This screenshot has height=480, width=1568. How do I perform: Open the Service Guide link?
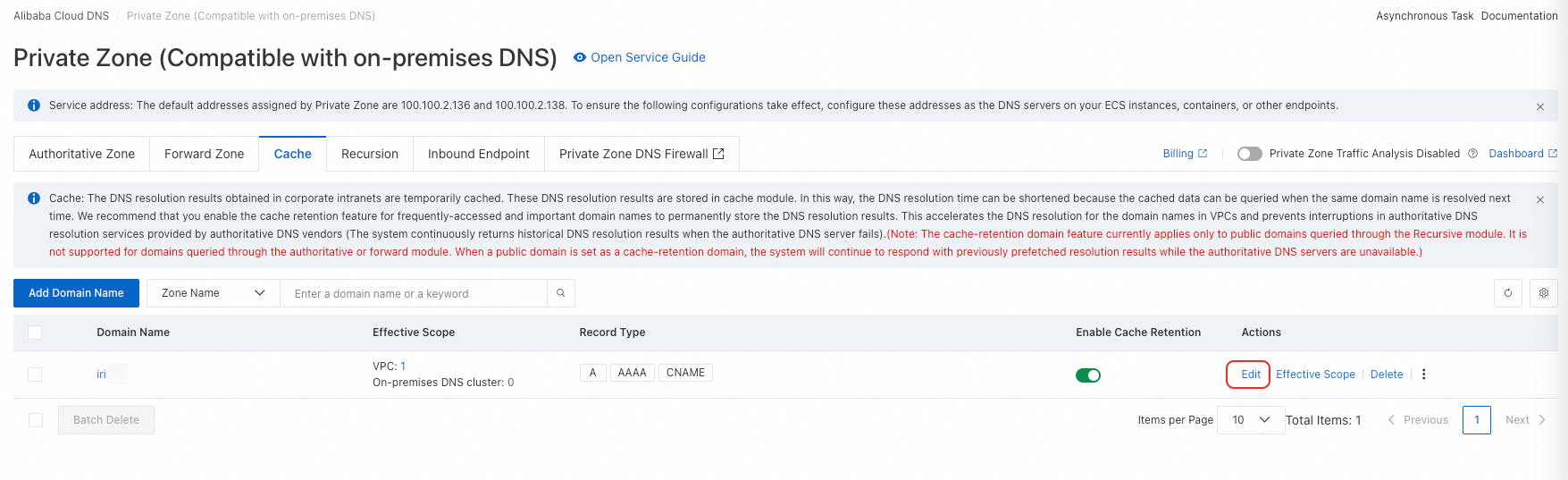pos(648,57)
